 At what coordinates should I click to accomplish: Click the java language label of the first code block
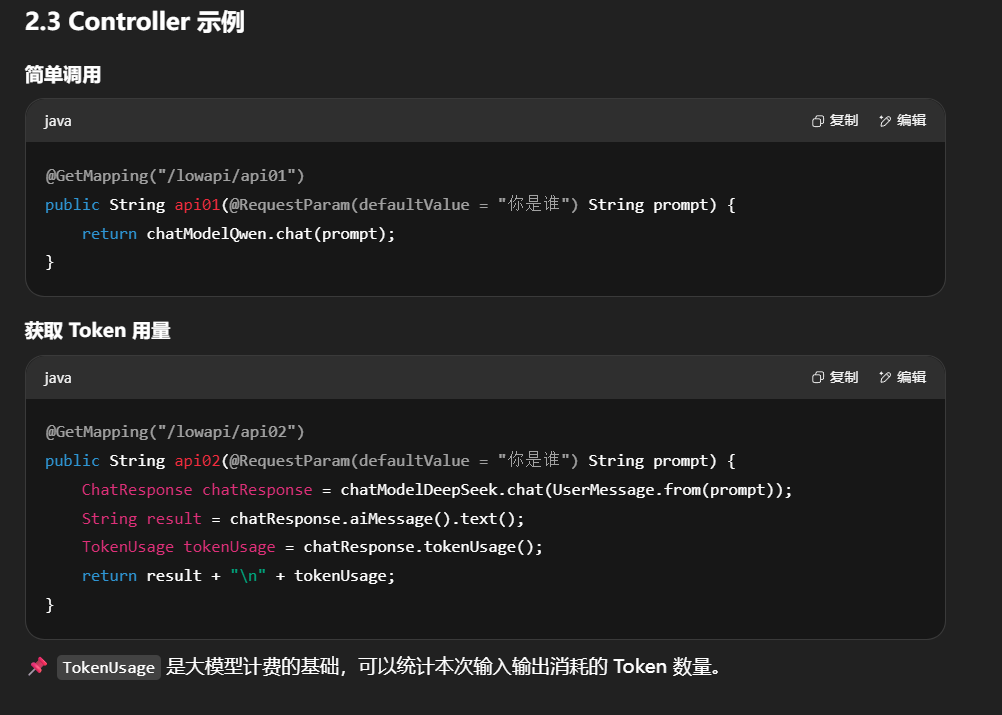[x=58, y=121]
